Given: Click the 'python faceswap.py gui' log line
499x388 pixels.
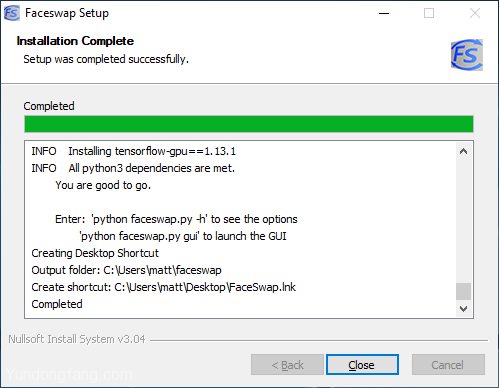Looking at the screenshot, I should pyautogui.click(x=183, y=236).
